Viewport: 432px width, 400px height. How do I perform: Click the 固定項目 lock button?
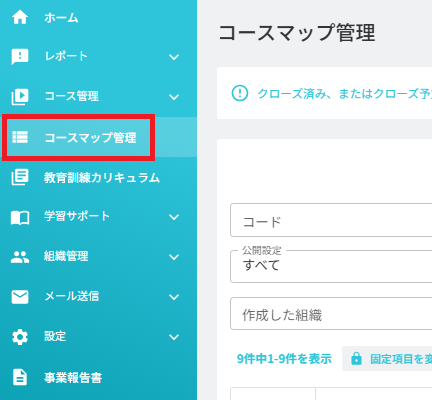pyautogui.click(x=387, y=359)
